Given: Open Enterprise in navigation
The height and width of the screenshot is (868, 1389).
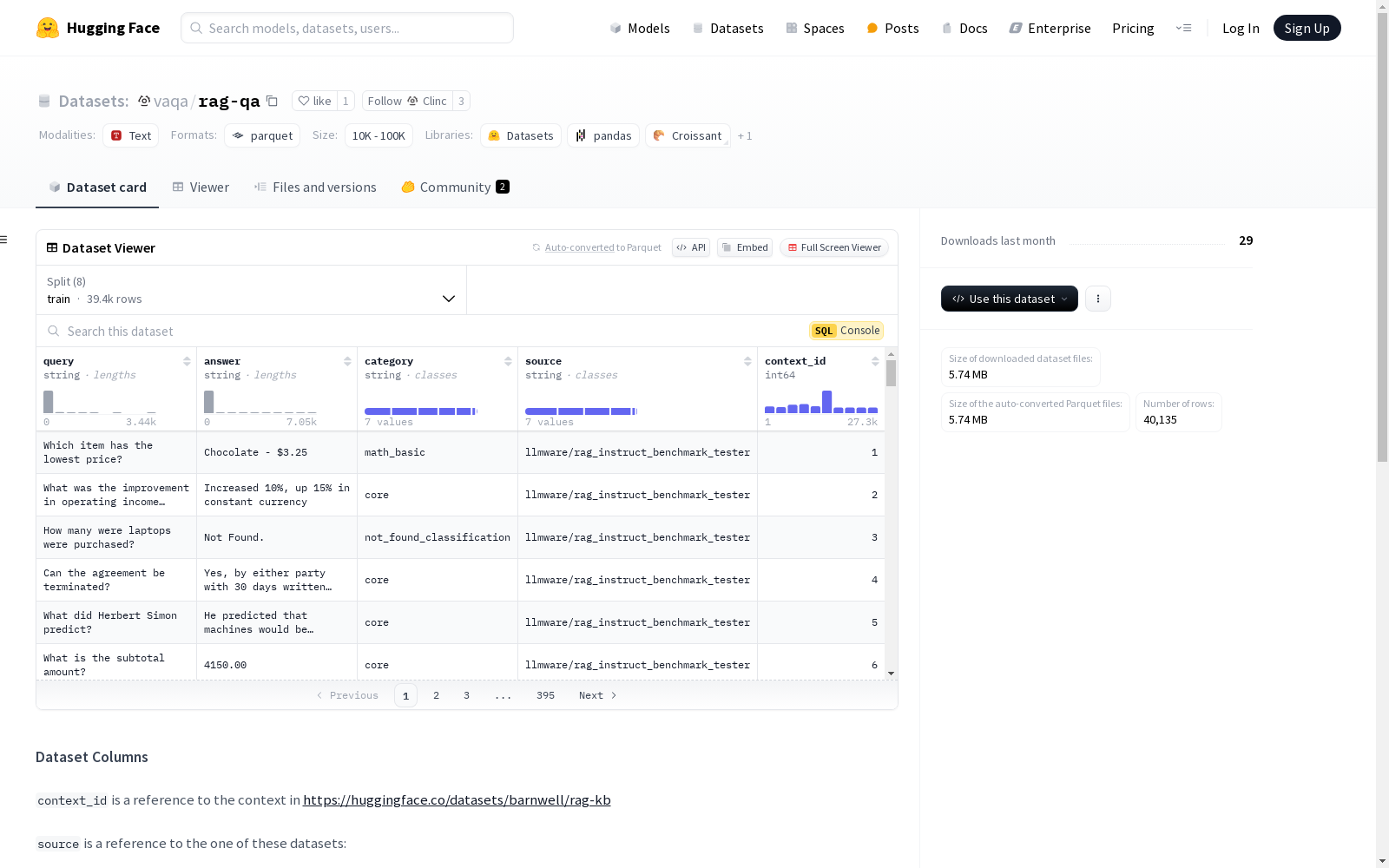Looking at the screenshot, I should click(x=1050, y=28).
